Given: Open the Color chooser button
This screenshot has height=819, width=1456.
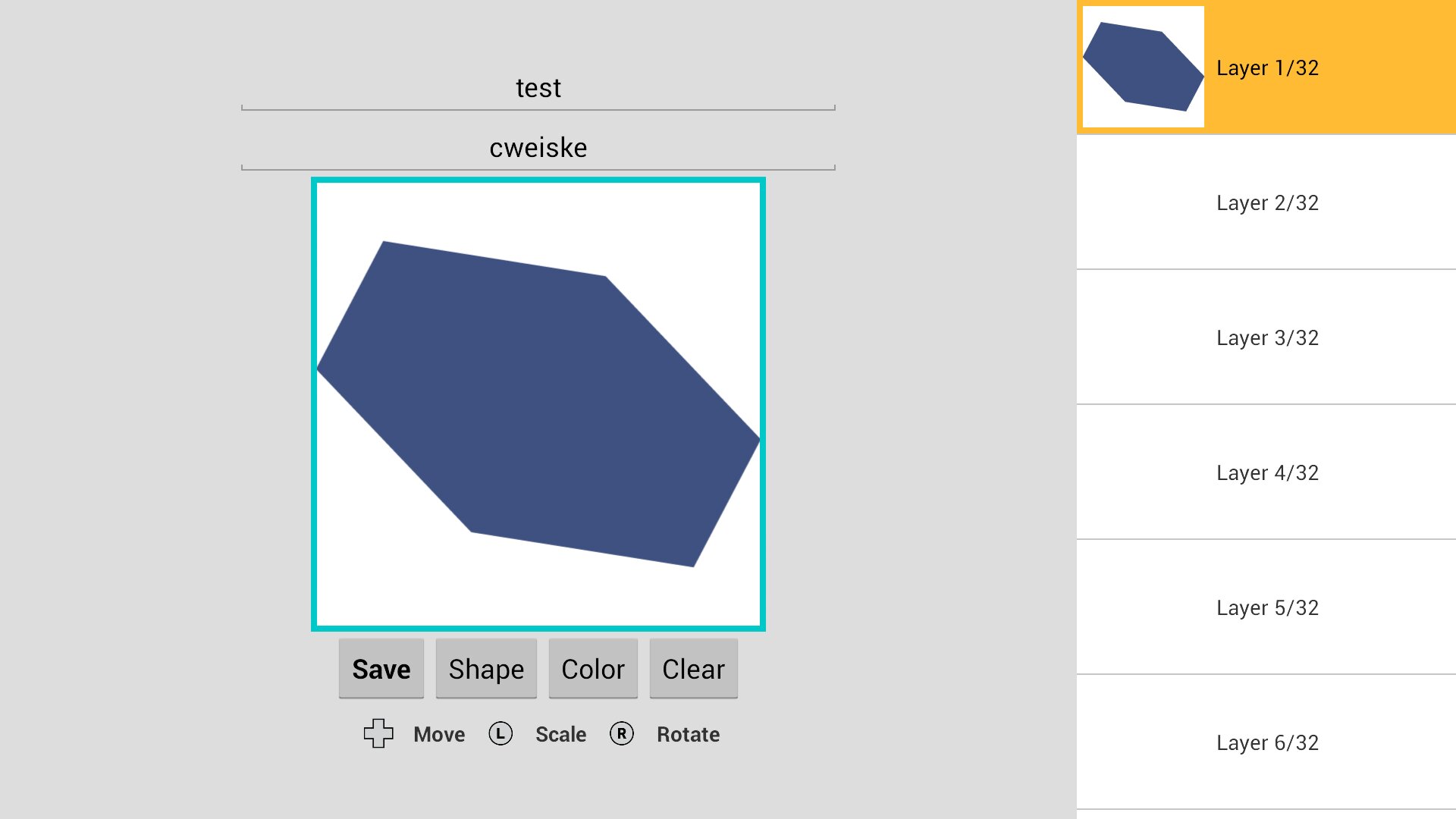Looking at the screenshot, I should (x=593, y=669).
